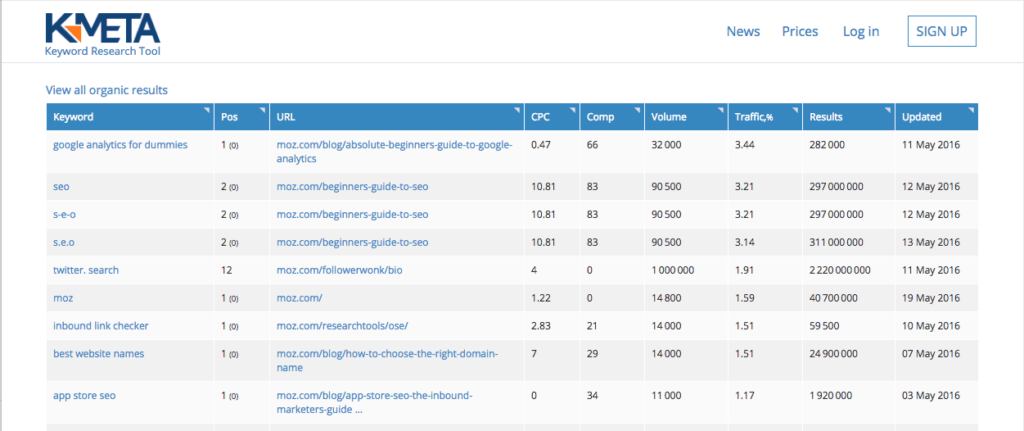This screenshot has width=1024, height=431.
Task: Open beginners-guide-to-seo URL in 'seo' row
Action: coord(353,187)
